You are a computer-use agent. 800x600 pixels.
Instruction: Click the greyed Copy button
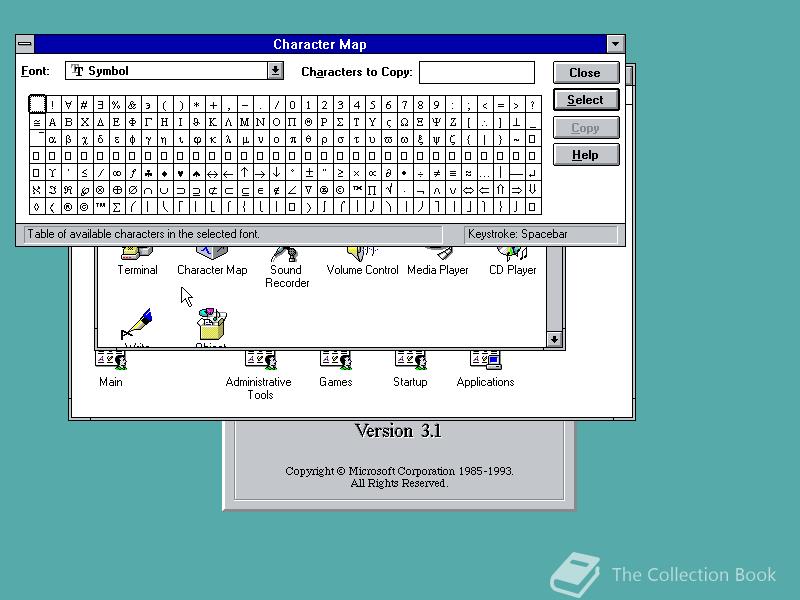(586, 128)
